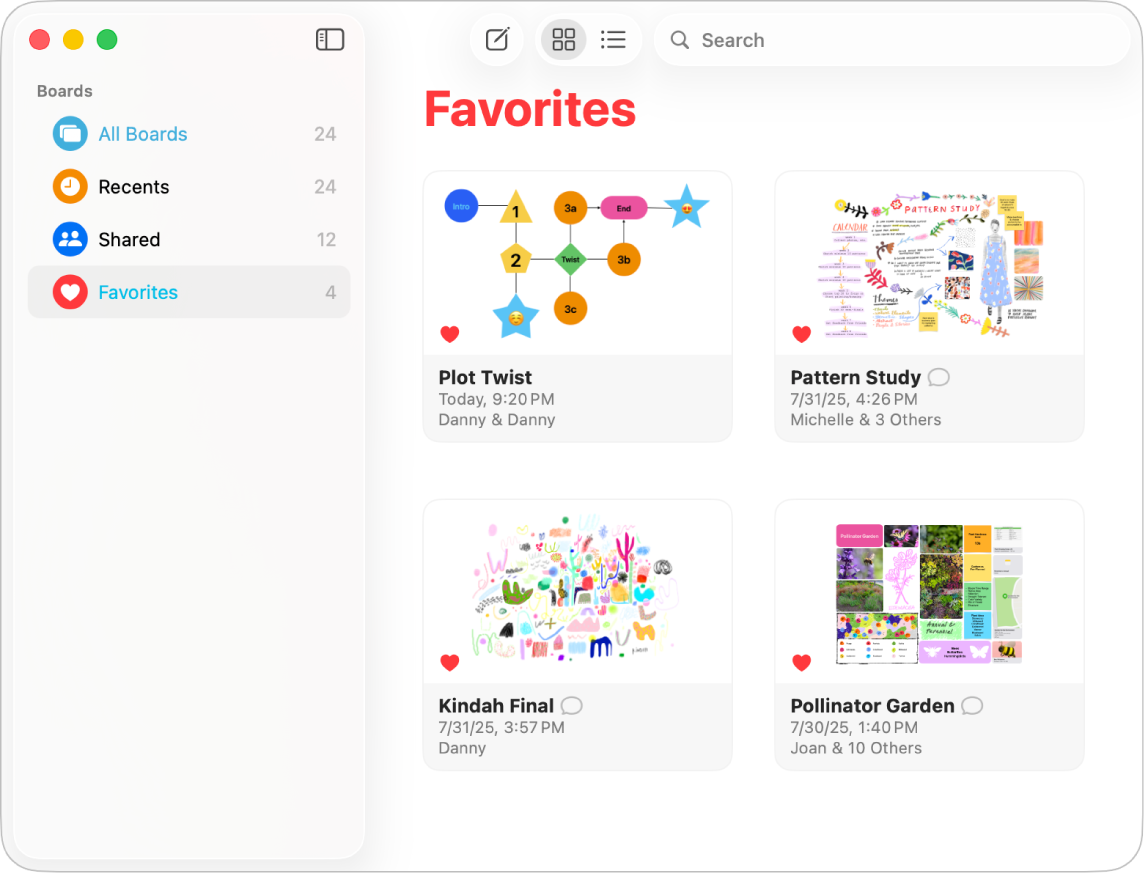
Task: Select Shared in the sidebar
Action: click(x=128, y=239)
